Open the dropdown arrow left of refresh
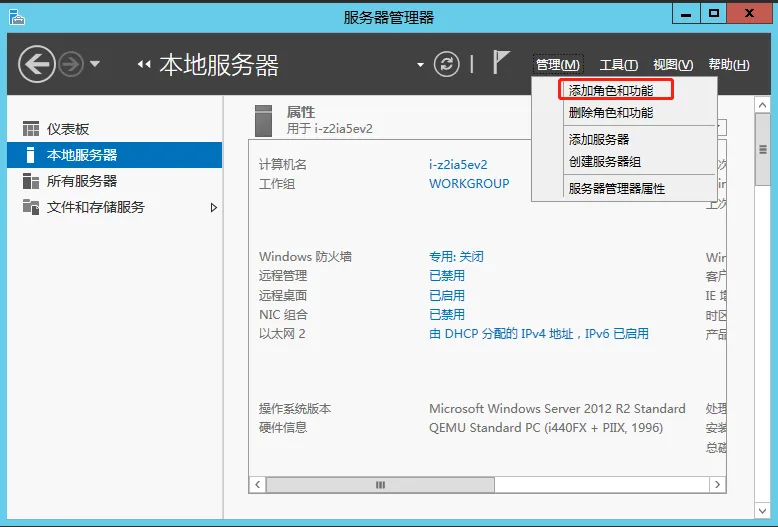The width and height of the screenshot is (778, 527). point(420,65)
